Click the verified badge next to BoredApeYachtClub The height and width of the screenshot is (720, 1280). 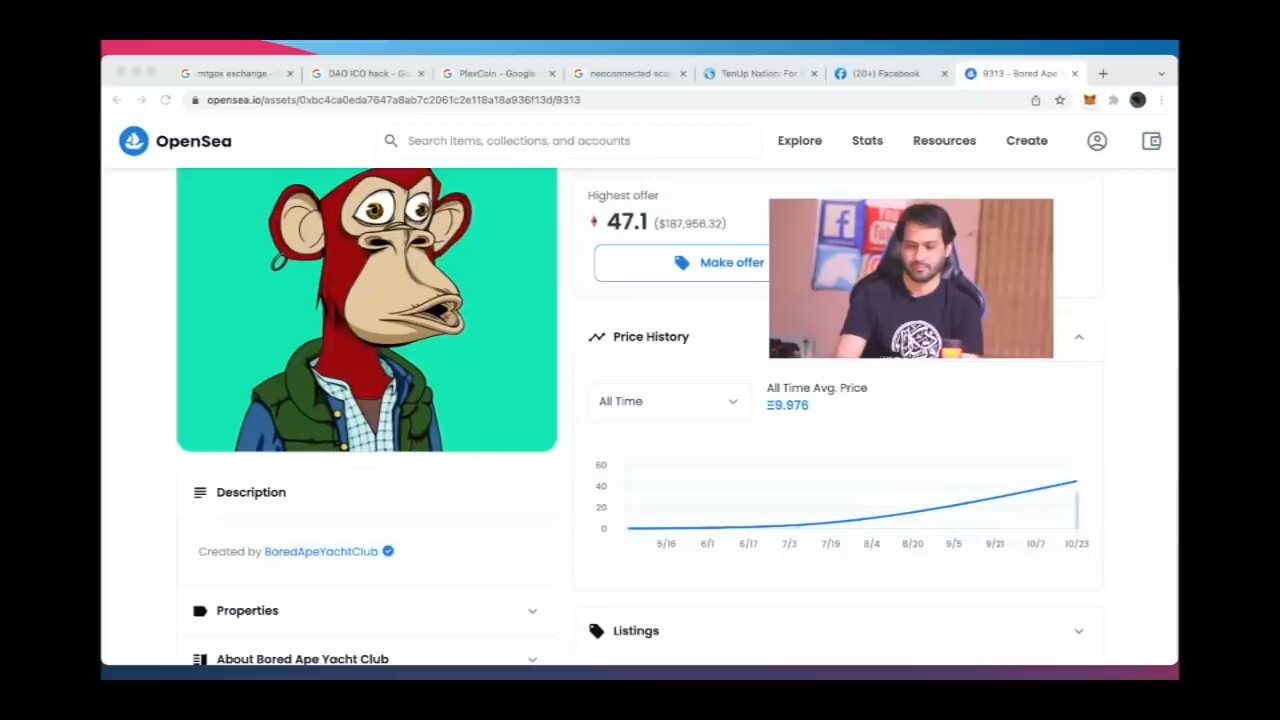(x=388, y=551)
